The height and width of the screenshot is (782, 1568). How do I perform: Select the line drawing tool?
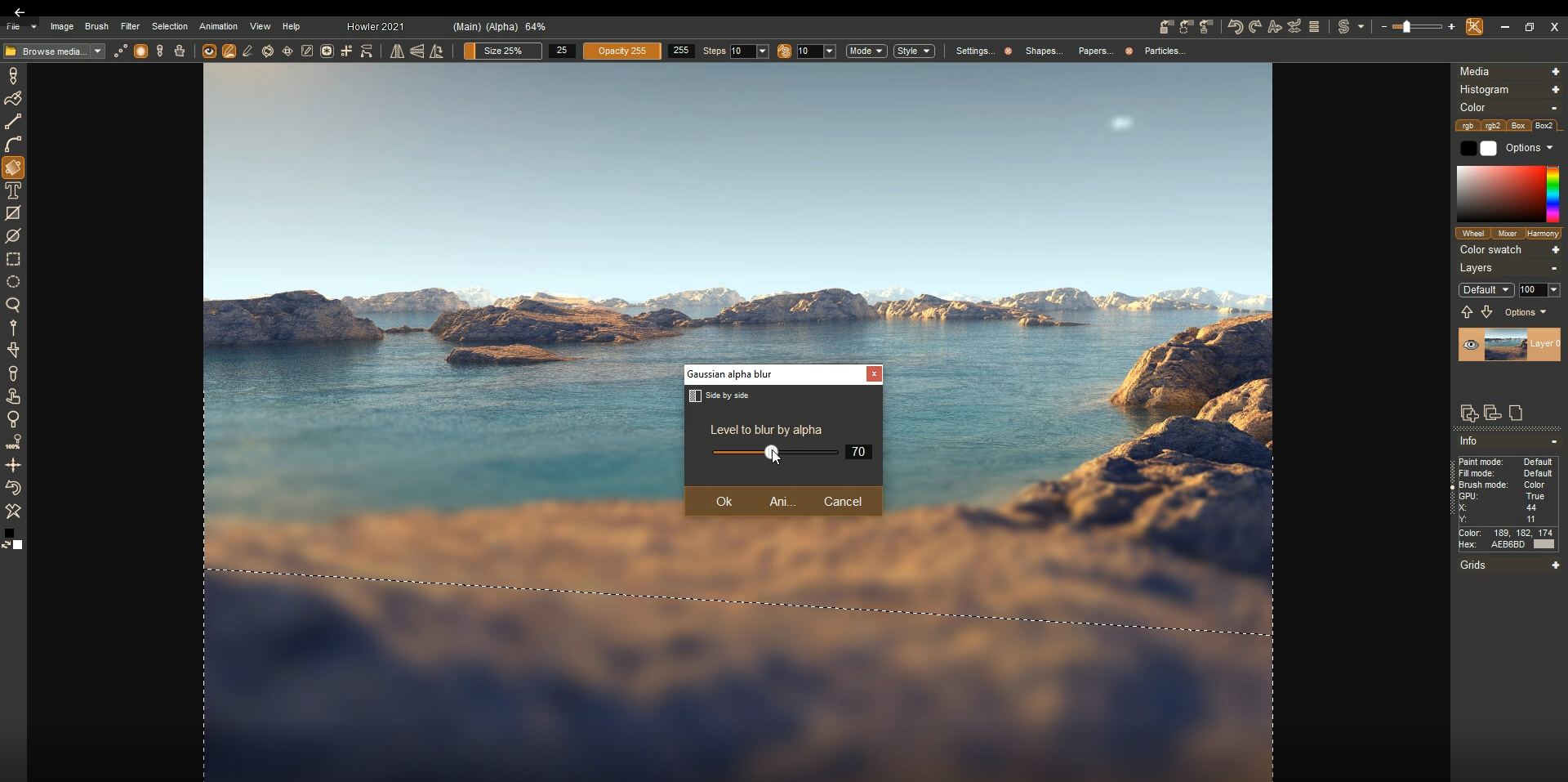click(x=13, y=122)
